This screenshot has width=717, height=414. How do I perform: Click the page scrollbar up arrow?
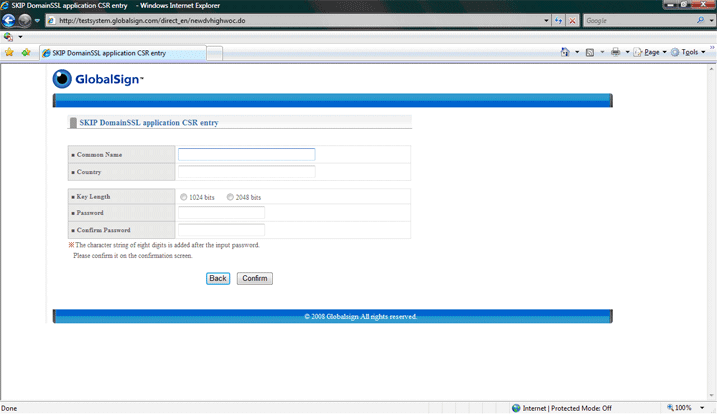click(711, 69)
